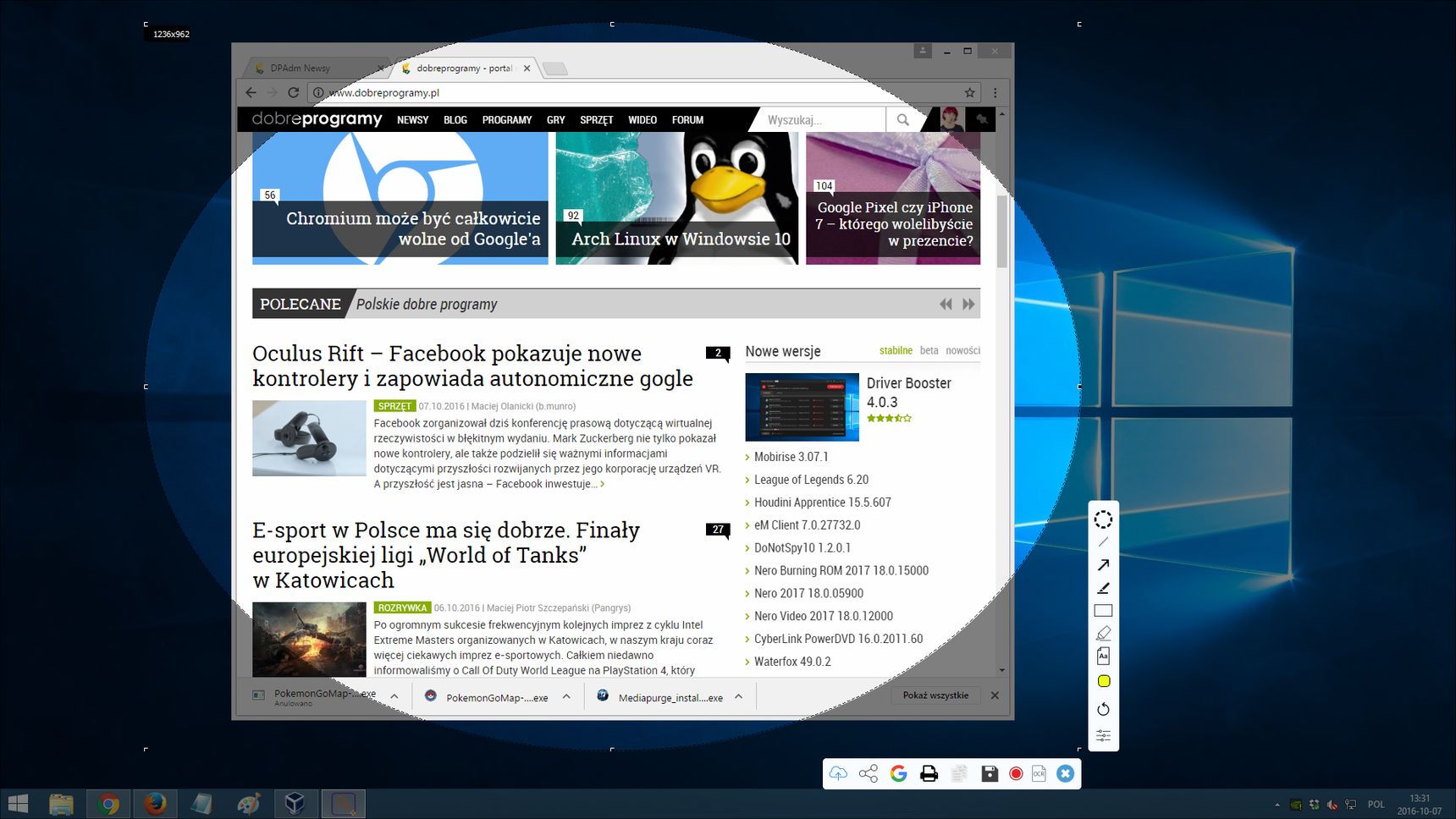Open the BLOG menu item

[x=455, y=119]
